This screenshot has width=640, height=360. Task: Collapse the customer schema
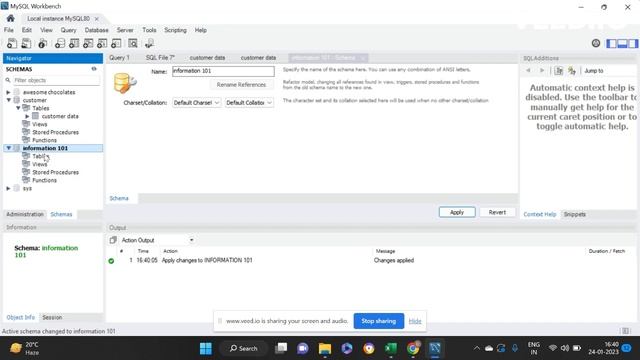pos(8,100)
